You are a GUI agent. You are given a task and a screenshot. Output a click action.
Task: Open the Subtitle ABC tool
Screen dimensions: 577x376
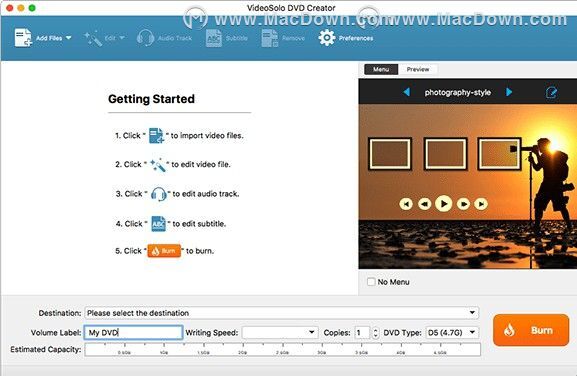click(214, 38)
